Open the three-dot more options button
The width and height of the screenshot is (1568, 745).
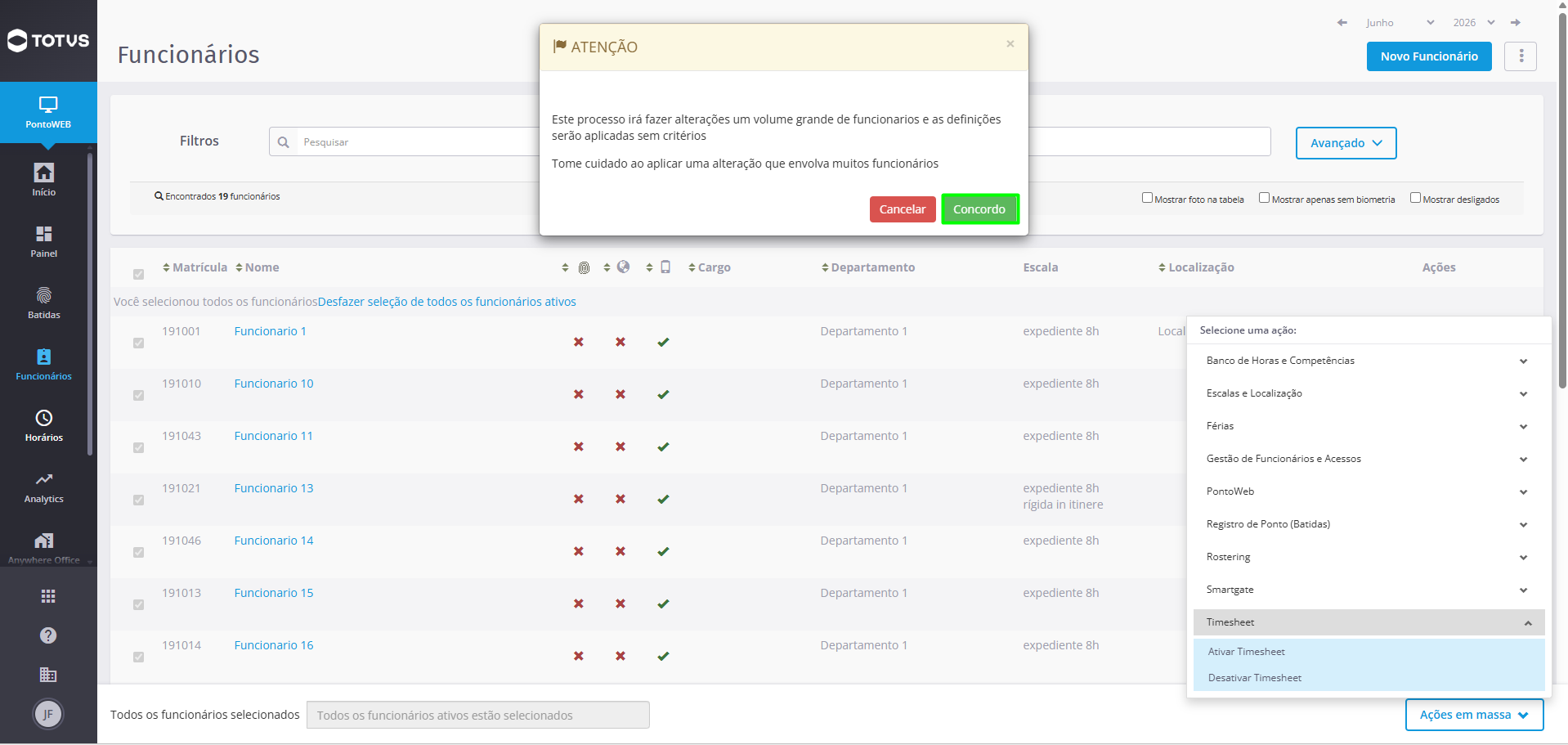pos(1521,56)
